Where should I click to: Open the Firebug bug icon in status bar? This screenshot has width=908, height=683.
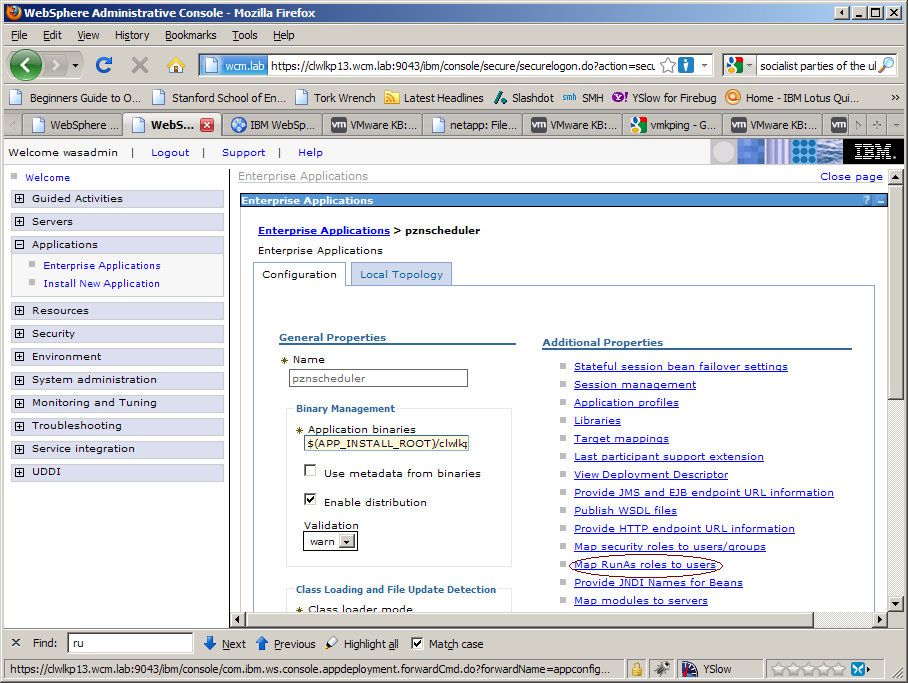(662, 669)
